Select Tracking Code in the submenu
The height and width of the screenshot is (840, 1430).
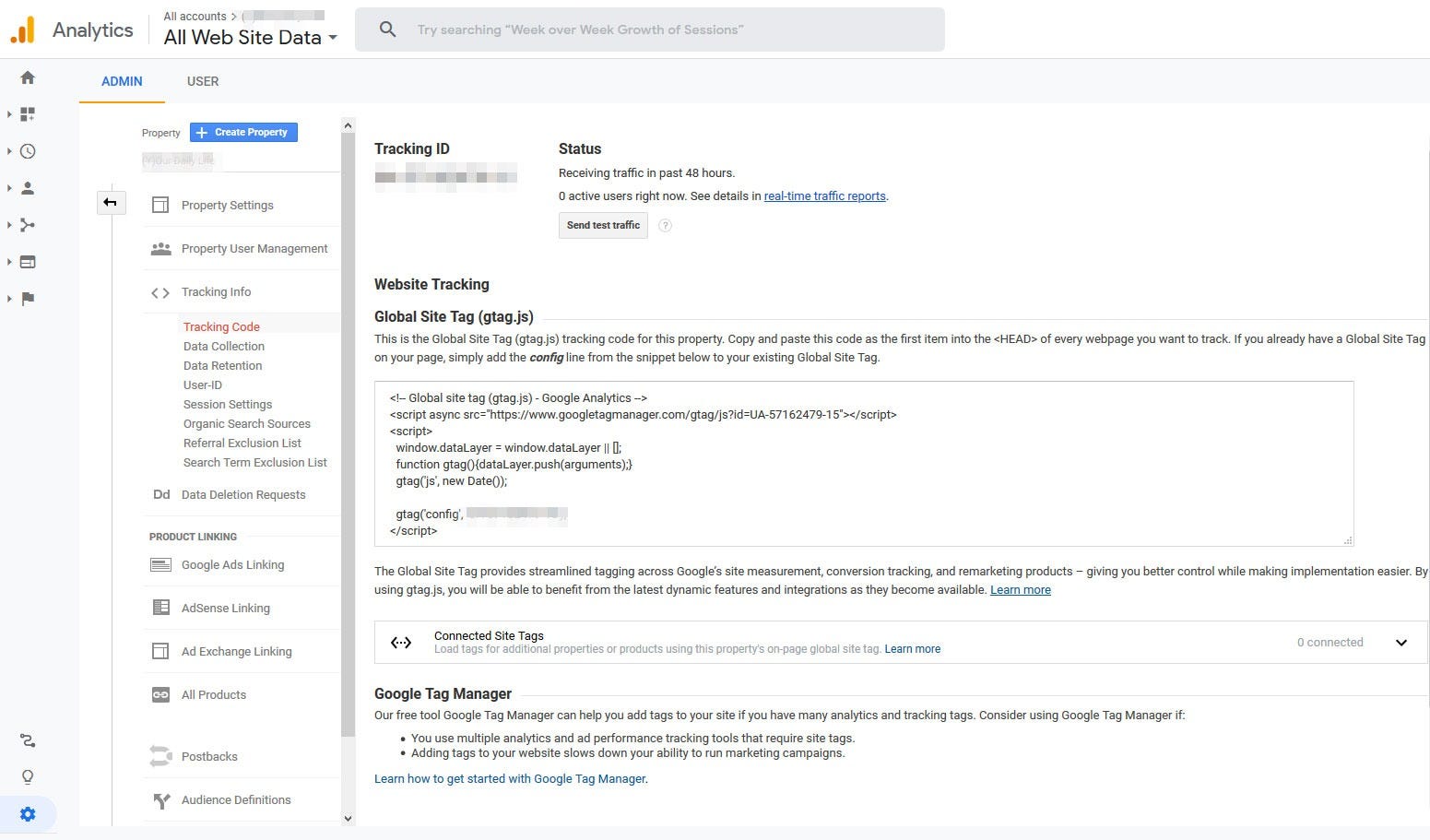(x=221, y=326)
